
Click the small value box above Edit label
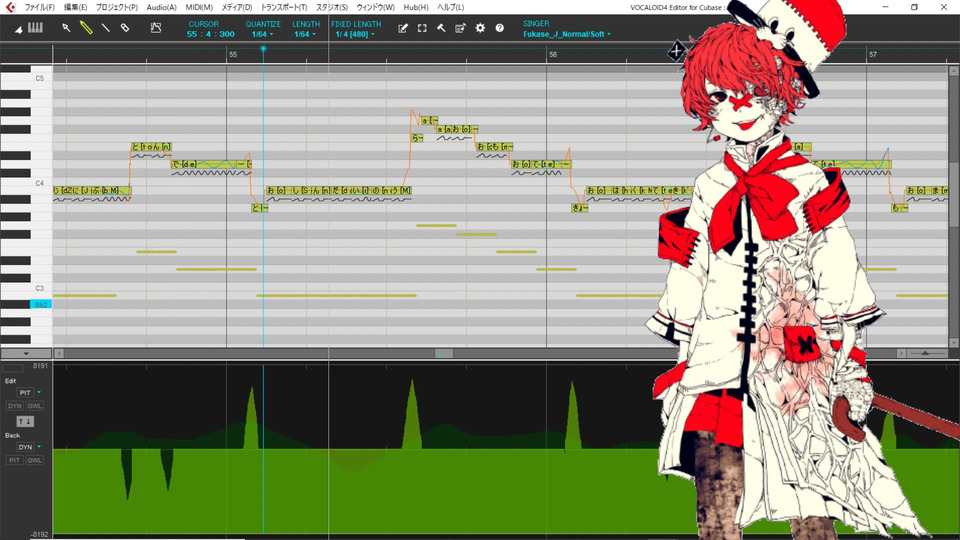coord(13,368)
